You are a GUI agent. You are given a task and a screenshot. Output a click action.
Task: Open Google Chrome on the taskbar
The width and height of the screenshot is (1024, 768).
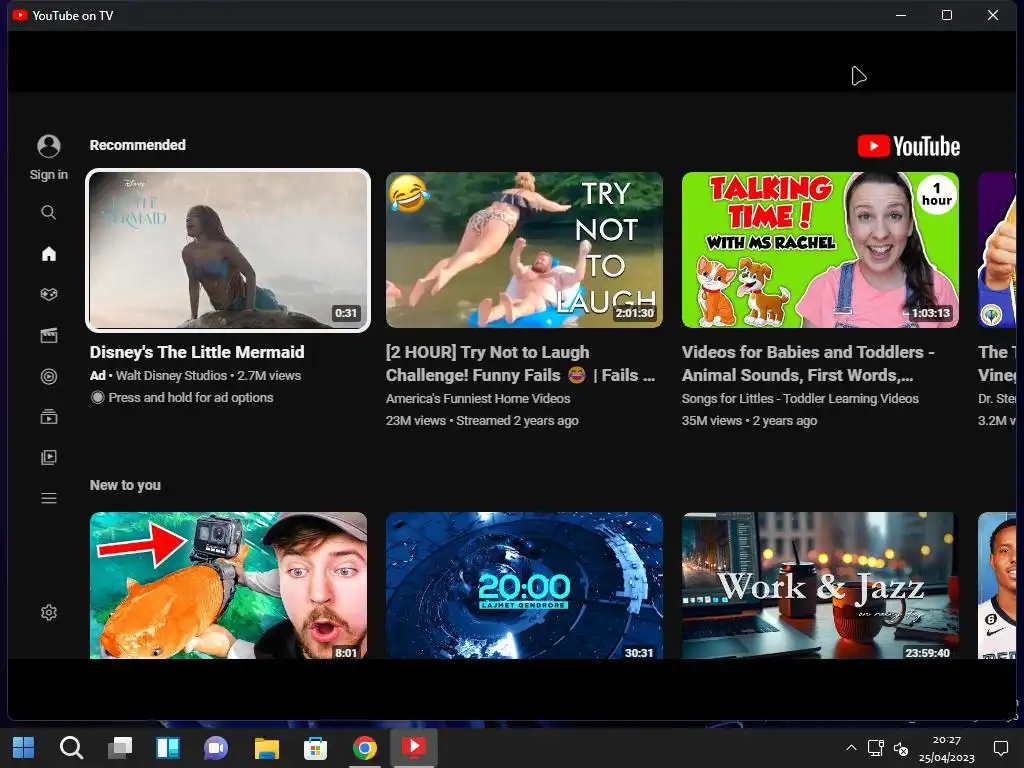pos(364,748)
